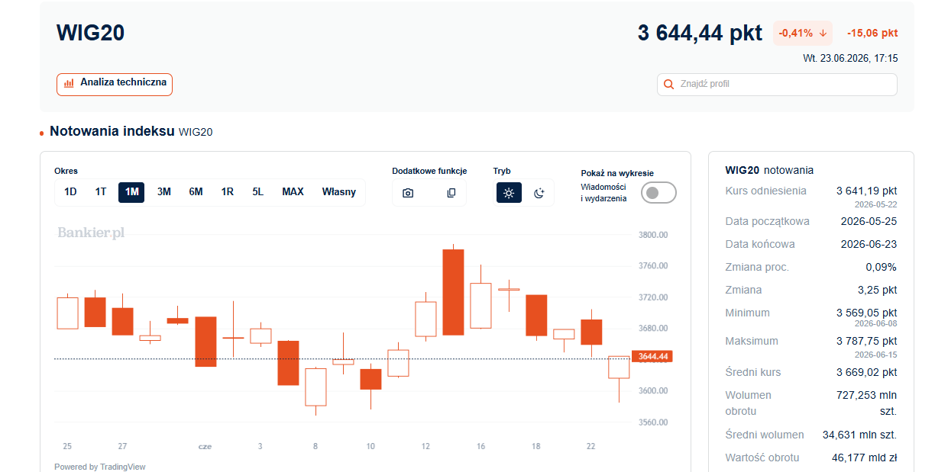Select the 1M period tab

click(x=131, y=192)
